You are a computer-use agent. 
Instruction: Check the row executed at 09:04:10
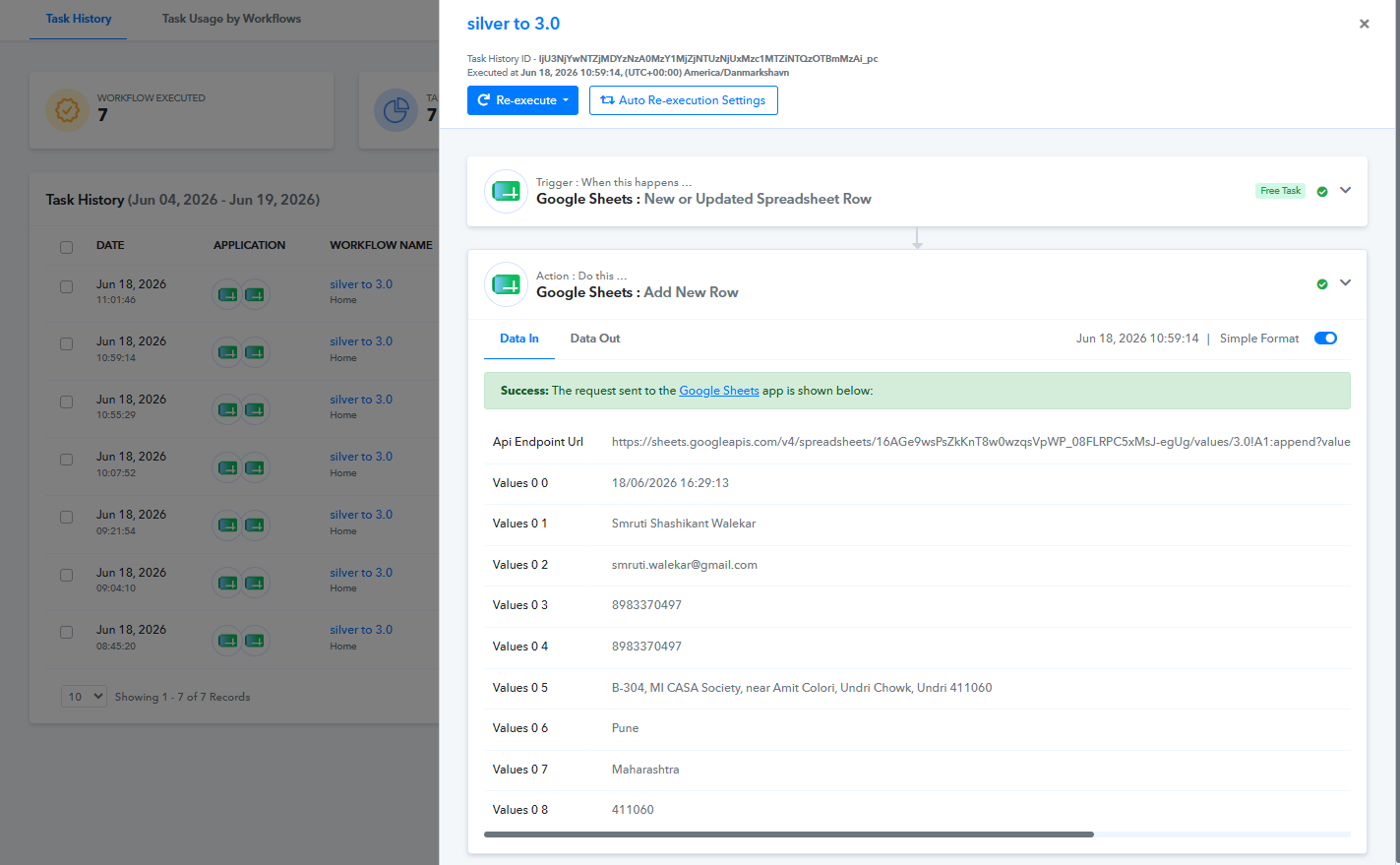[67, 575]
